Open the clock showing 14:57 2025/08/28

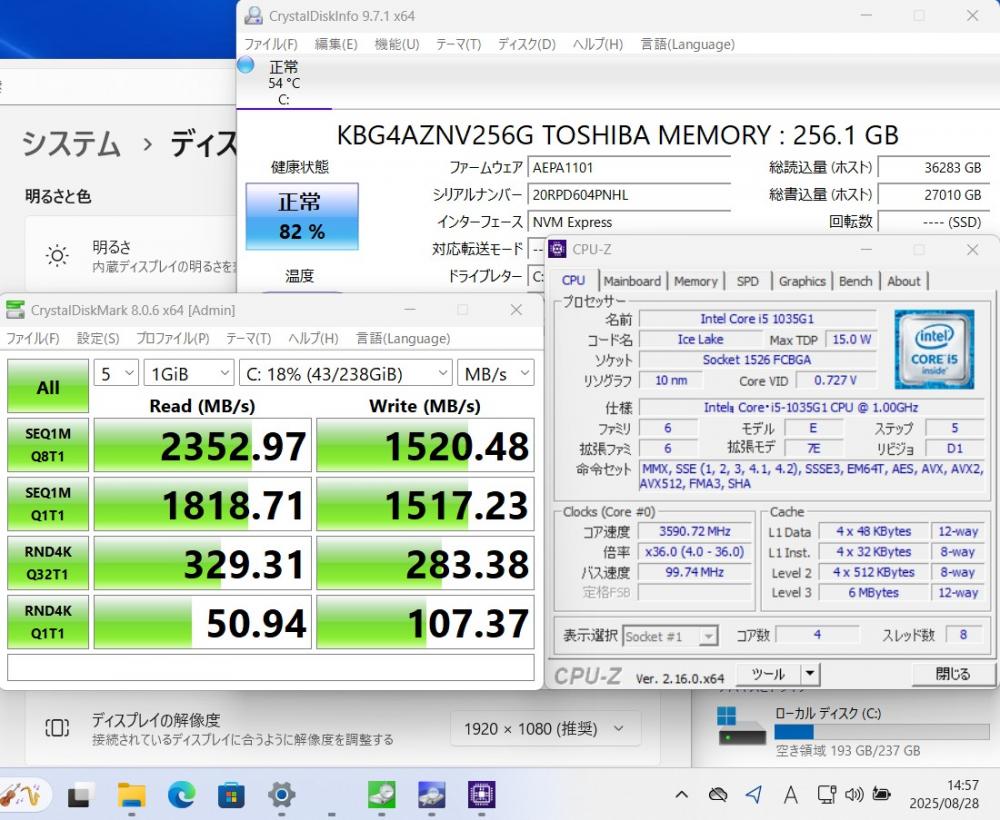(944, 794)
